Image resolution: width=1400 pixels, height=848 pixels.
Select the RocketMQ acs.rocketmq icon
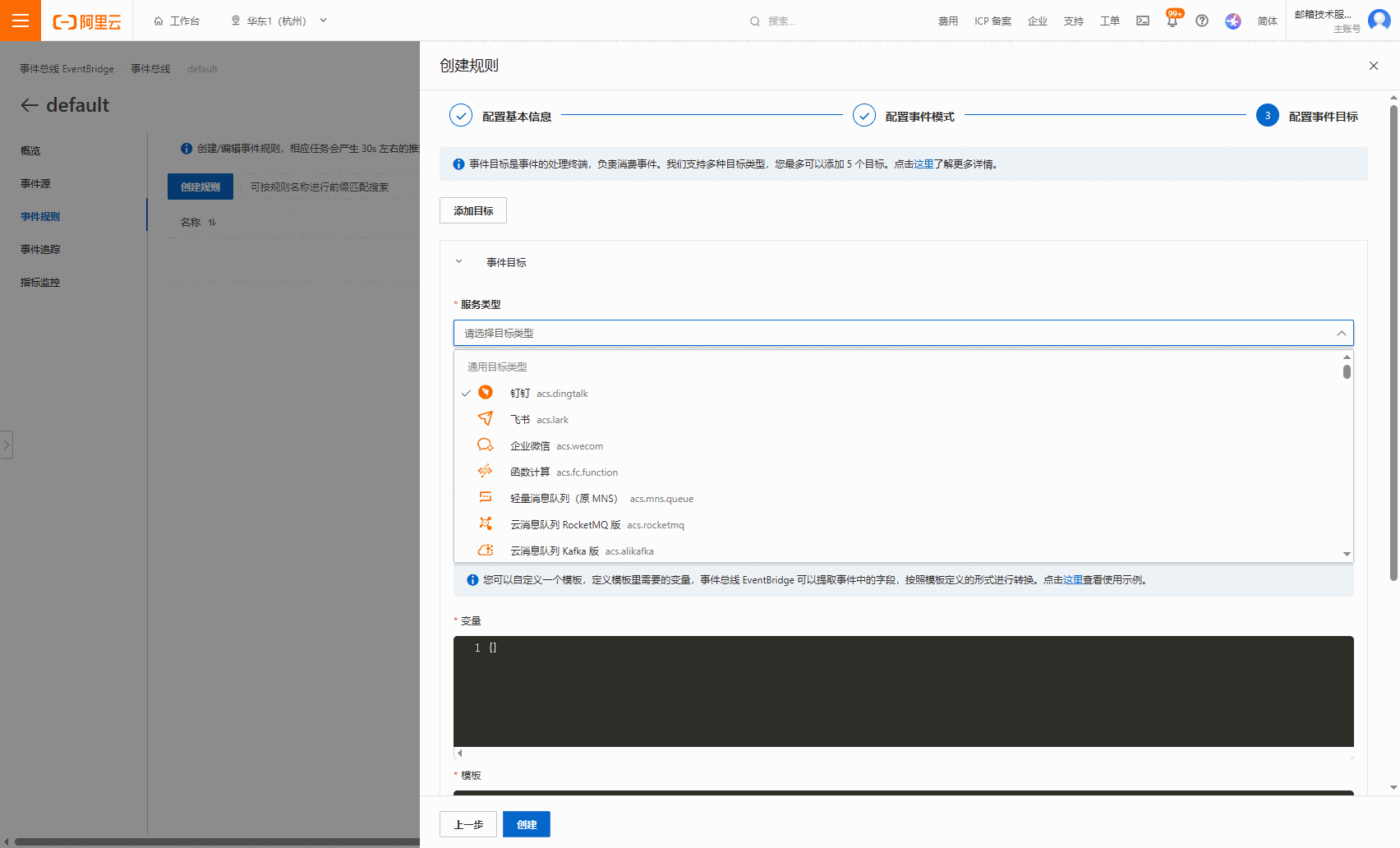point(486,524)
